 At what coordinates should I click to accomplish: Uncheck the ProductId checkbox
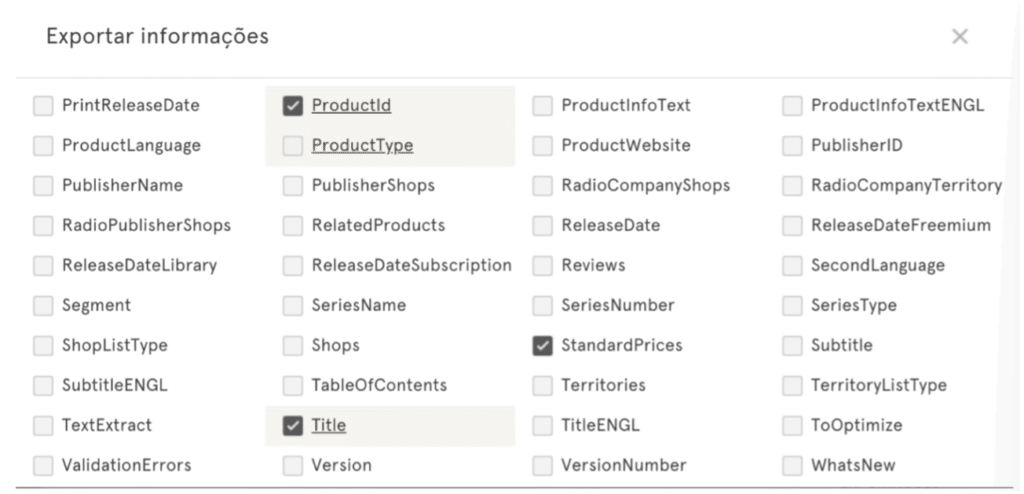[293, 106]
